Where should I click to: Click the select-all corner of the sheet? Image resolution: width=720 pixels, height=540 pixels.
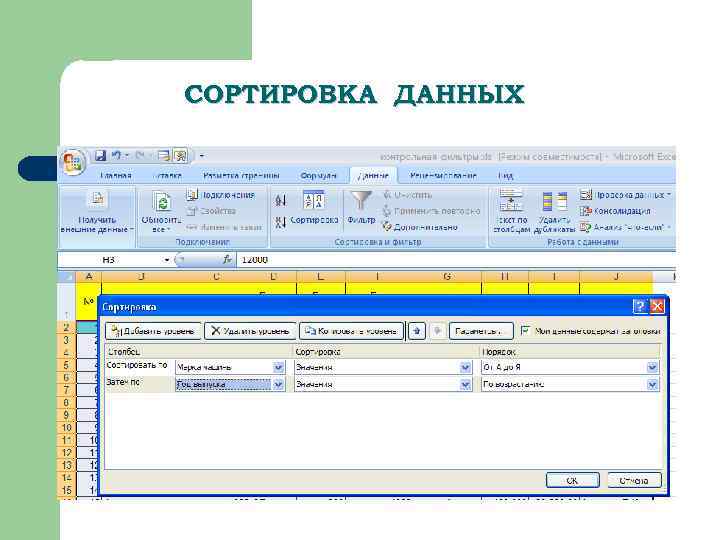pos(67,276)
